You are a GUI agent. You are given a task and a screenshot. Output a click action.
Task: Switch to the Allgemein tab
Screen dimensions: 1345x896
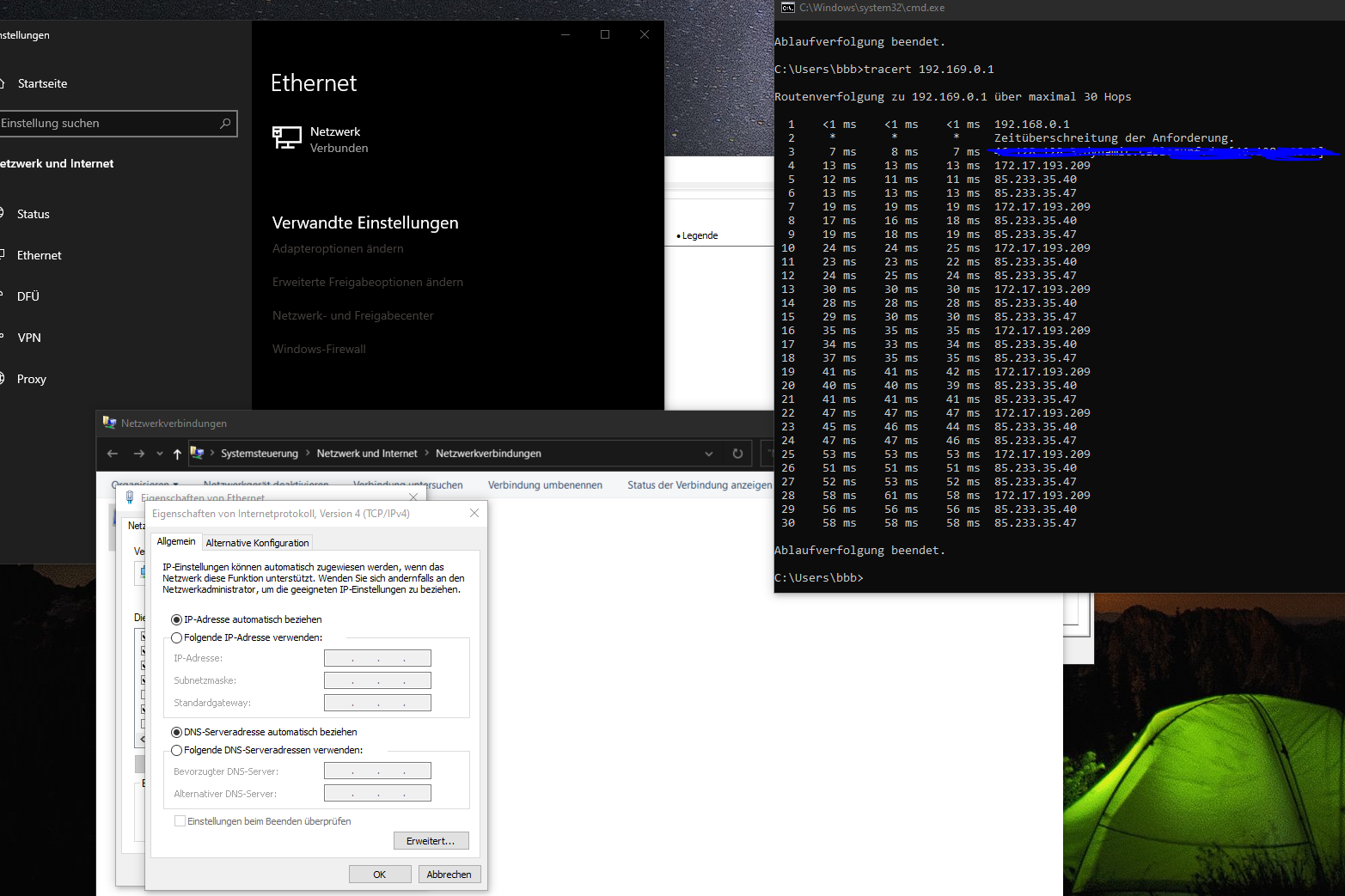coord(176,541)
